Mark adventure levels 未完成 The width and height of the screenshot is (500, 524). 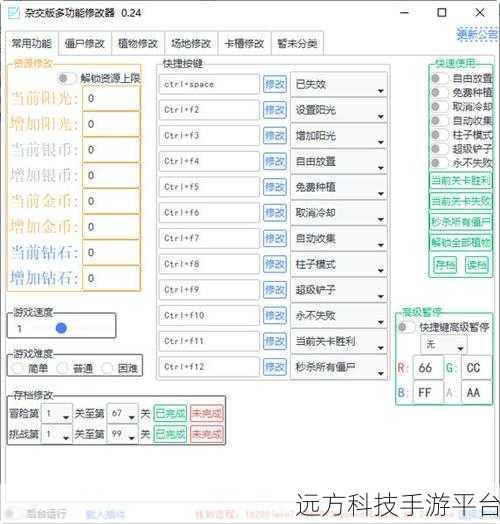207,414
